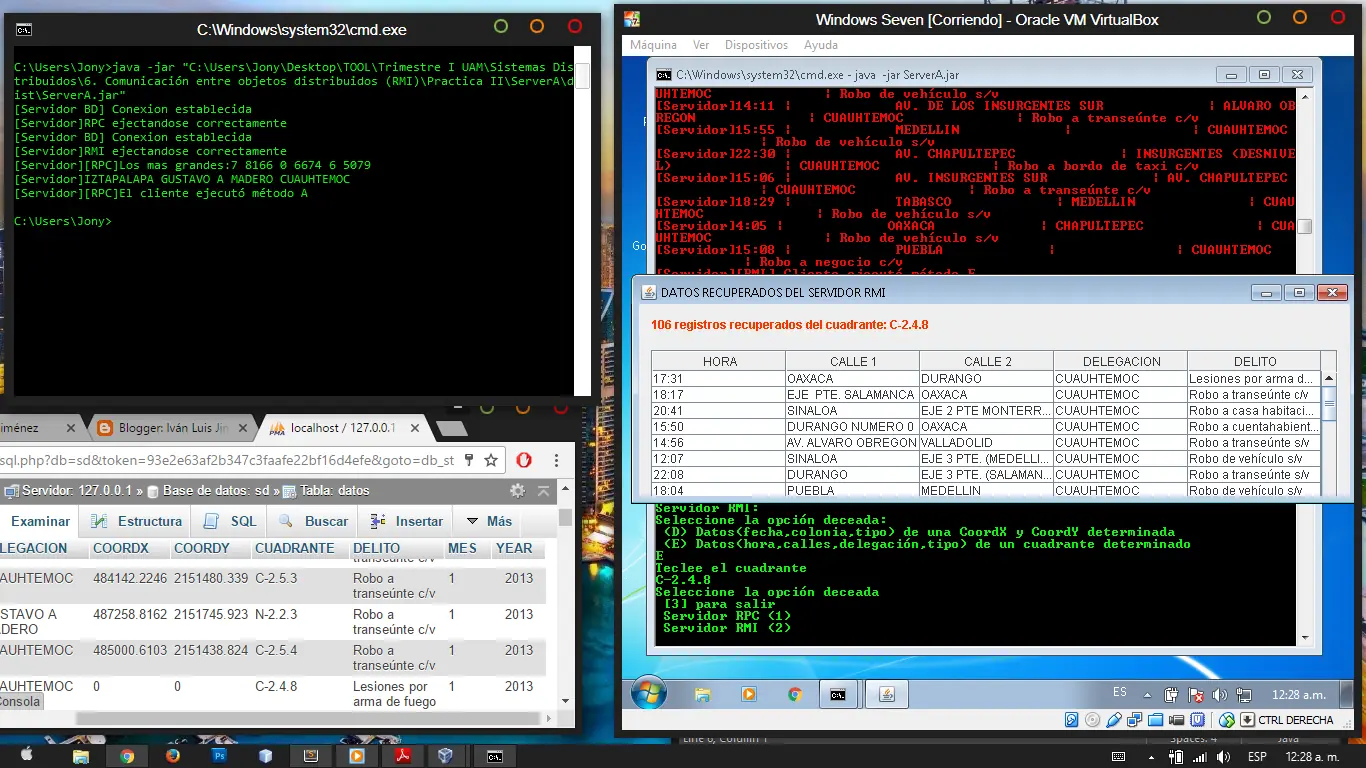Screen dimensions: 1366x768
Task: Open the Máquina menu in VirtualBox
Action: click(653, 45)
